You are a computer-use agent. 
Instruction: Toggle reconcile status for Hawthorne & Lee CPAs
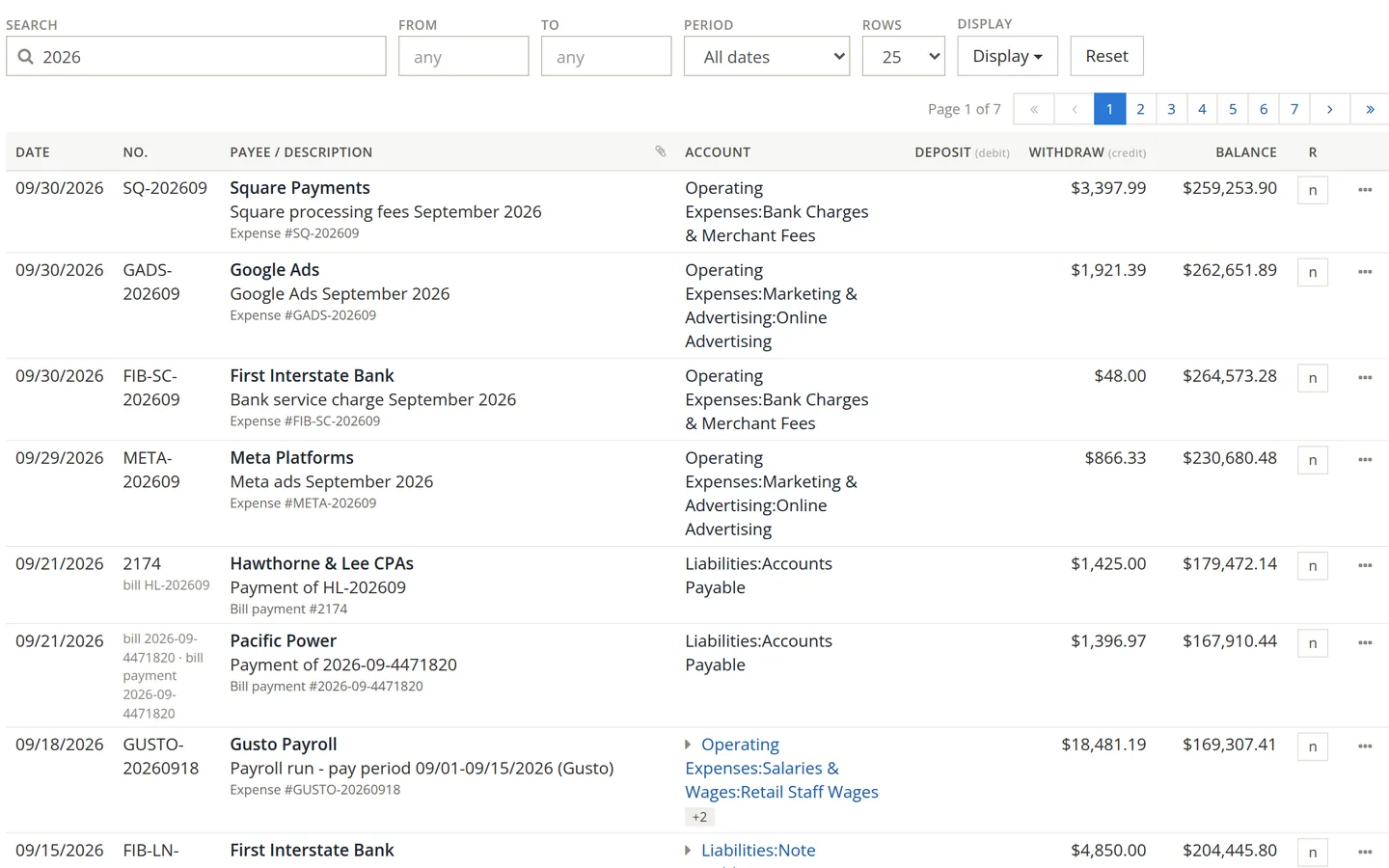(1313, 567)
